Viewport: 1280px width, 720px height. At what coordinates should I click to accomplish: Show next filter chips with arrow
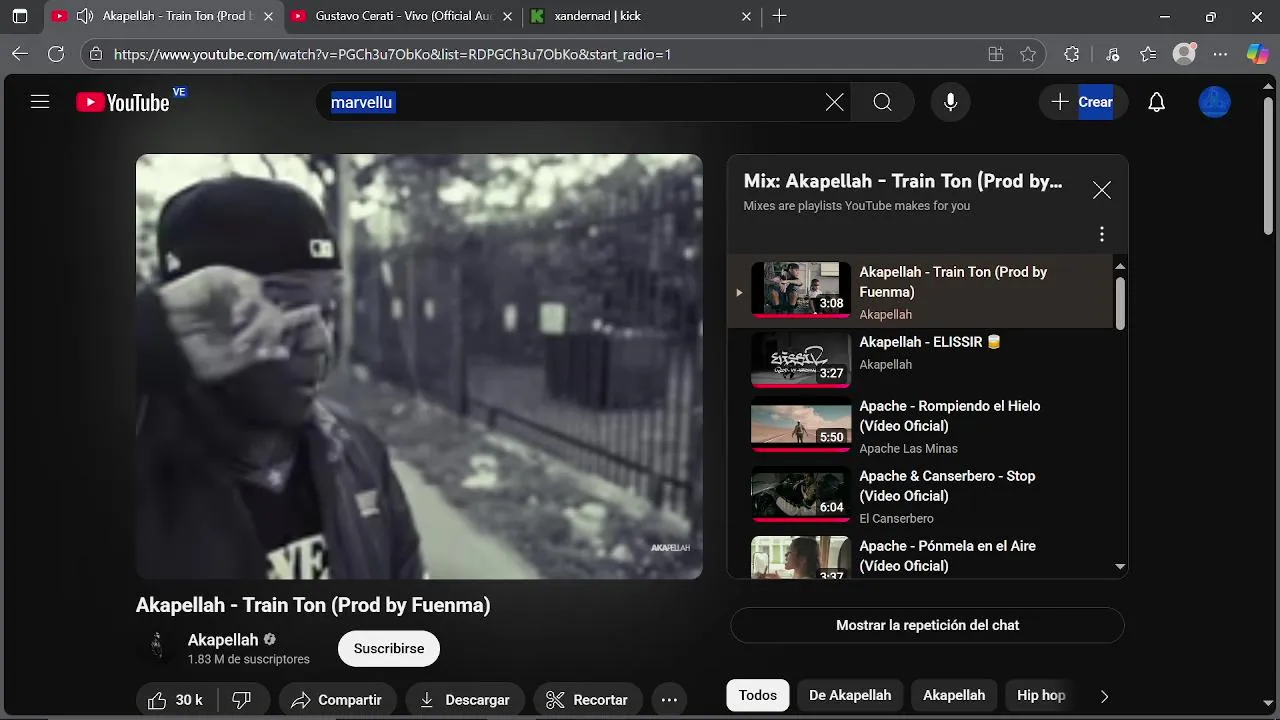1104,696
